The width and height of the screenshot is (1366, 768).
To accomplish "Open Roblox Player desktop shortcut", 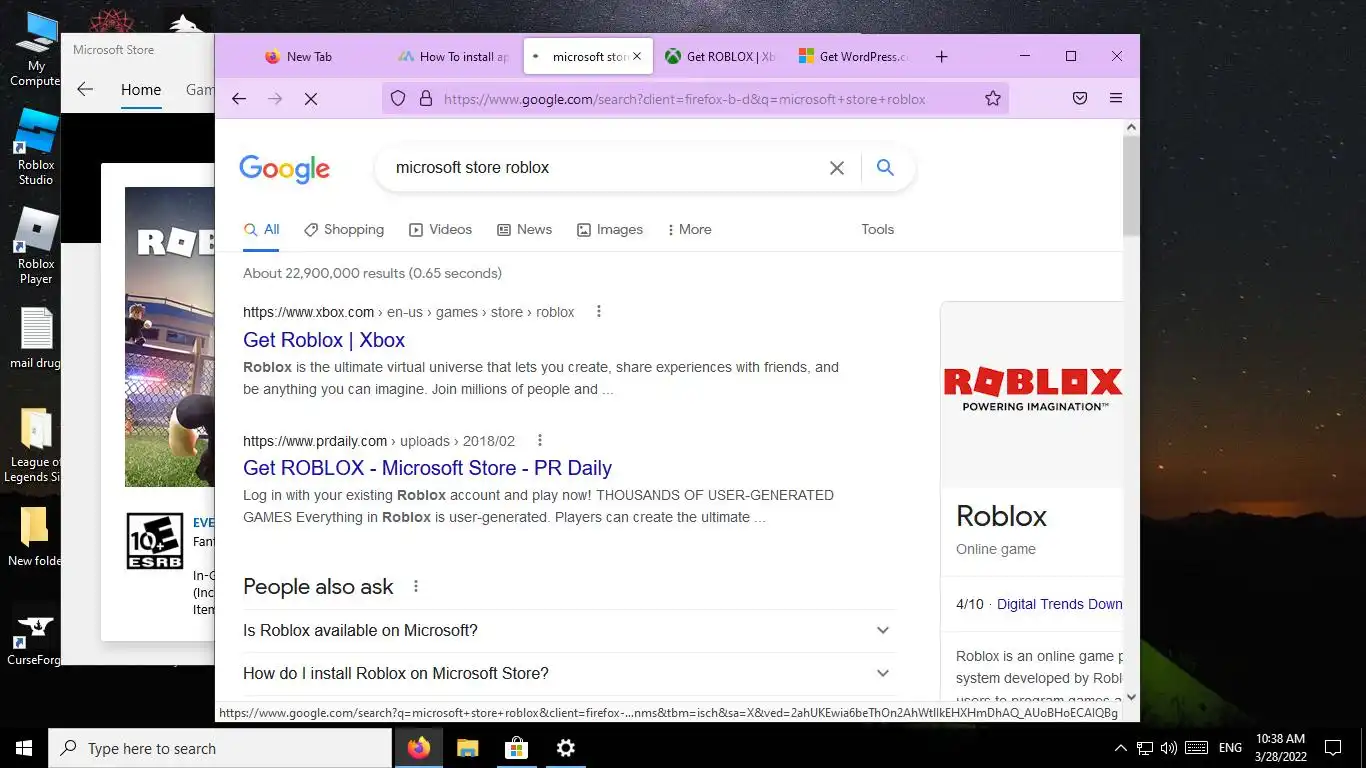I will [x=36, y=247].
